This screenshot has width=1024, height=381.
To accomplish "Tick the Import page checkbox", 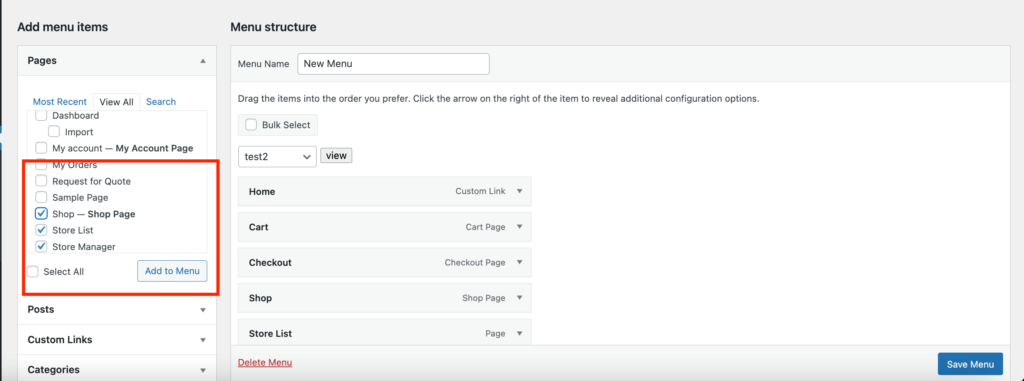I will pyautogui.click(x=54, y=132).
